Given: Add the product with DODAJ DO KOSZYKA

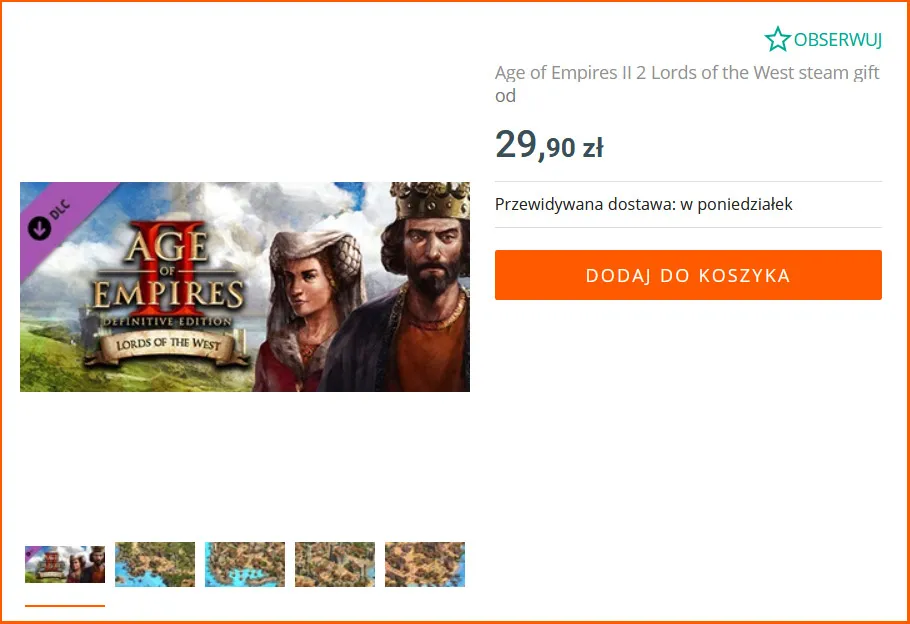Looking at the screenshot, I should (x=688, y=275).
